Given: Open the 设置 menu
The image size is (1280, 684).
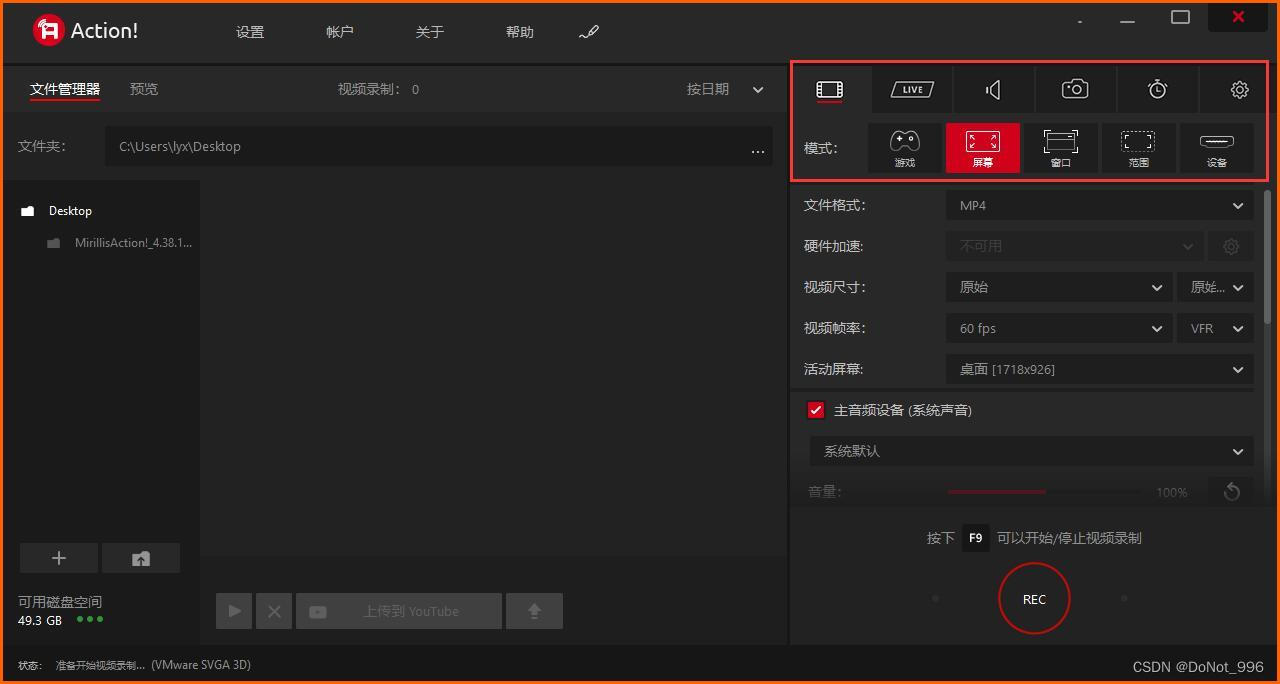Looking at the screenshot, I should tap(250, 32).
